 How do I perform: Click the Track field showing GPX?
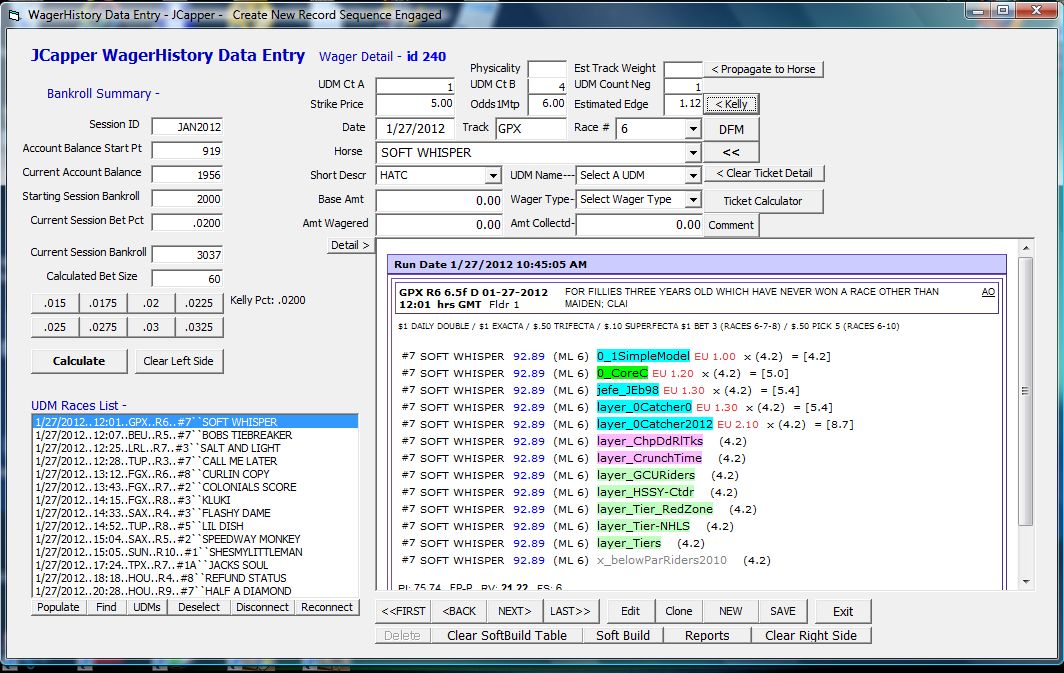(x=531, y=128)
